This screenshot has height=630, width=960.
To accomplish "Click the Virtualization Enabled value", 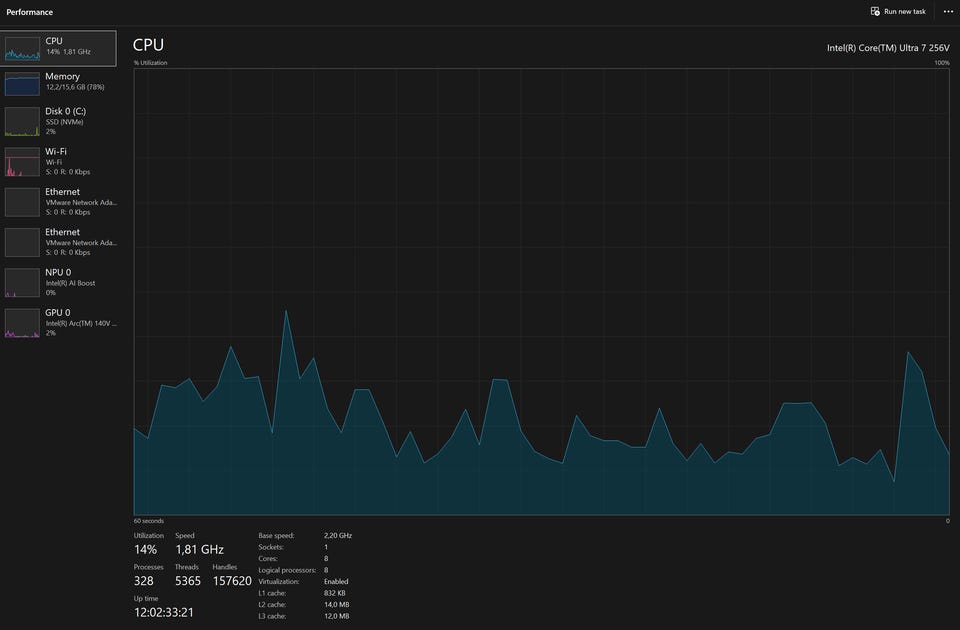I will [336, 582].
